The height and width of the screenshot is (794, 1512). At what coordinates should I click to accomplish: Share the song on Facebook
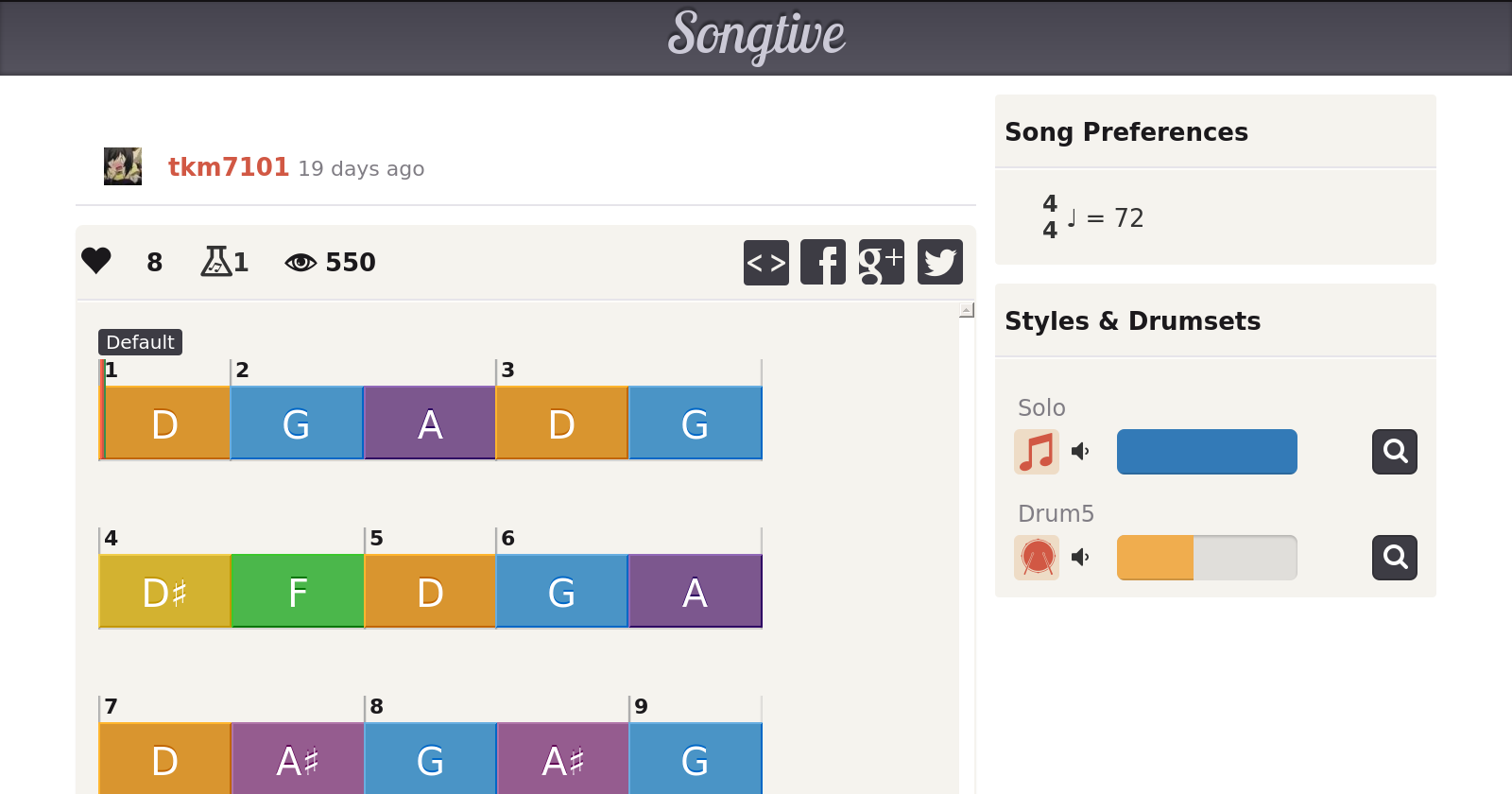pos(823,262)
